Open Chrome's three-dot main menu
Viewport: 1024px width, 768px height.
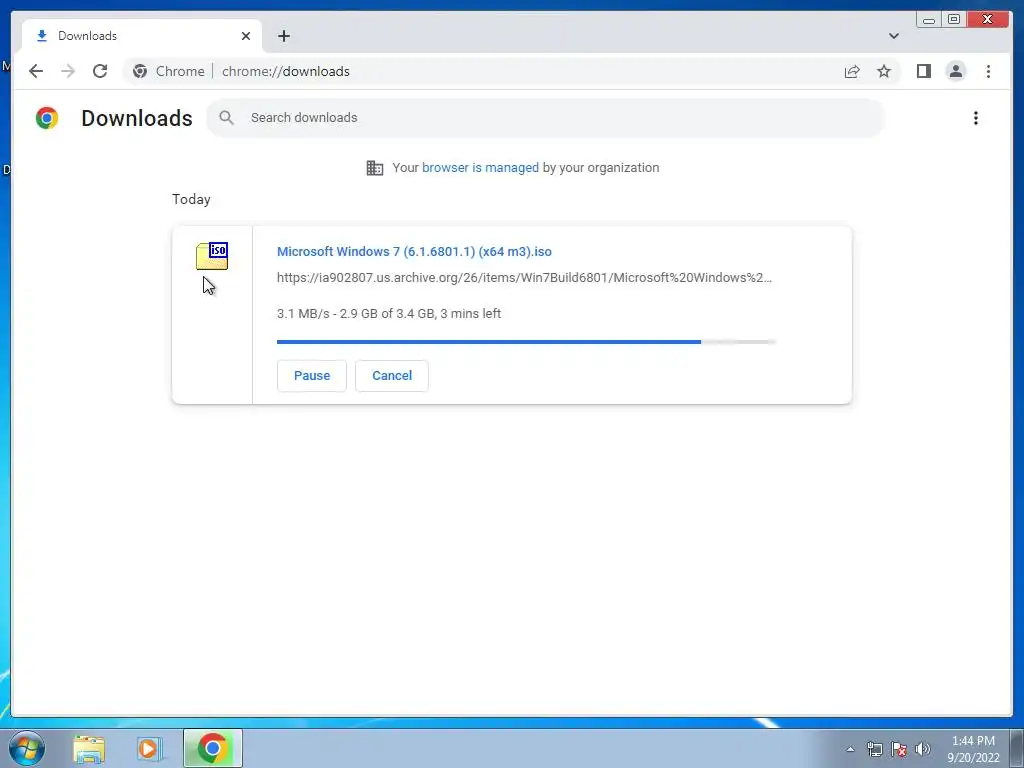988,71
